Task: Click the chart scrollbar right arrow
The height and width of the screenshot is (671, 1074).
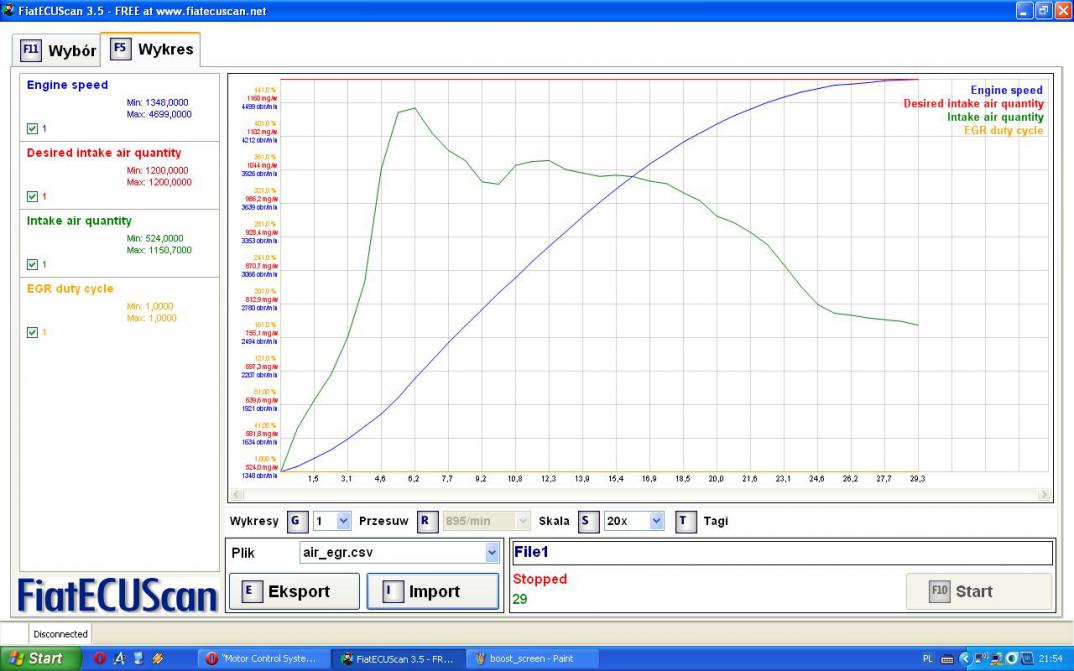Action: [1044, 494]
